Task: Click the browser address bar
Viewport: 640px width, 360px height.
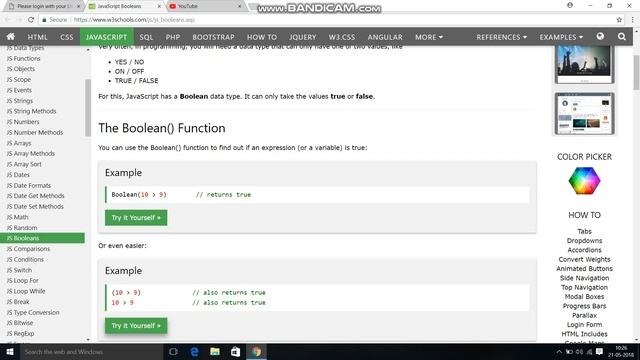Action: coord(327,20)
